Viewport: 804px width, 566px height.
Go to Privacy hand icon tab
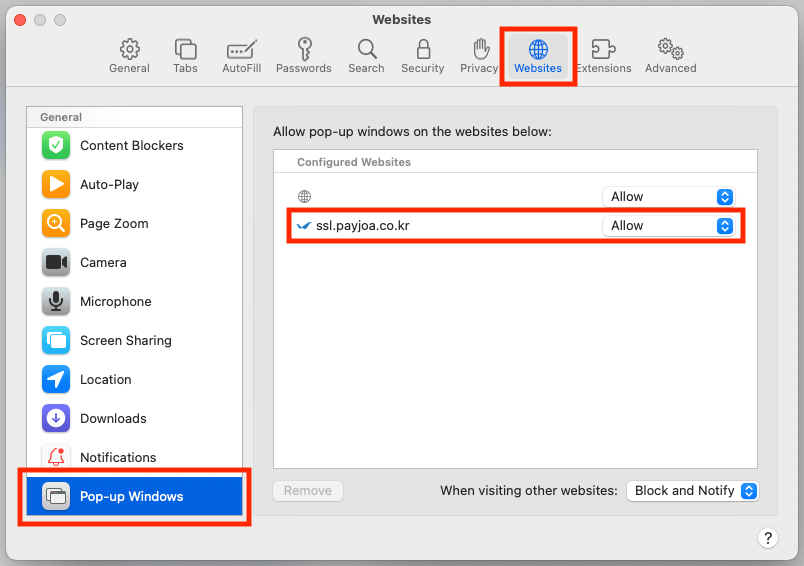click(x=480, y=56)
